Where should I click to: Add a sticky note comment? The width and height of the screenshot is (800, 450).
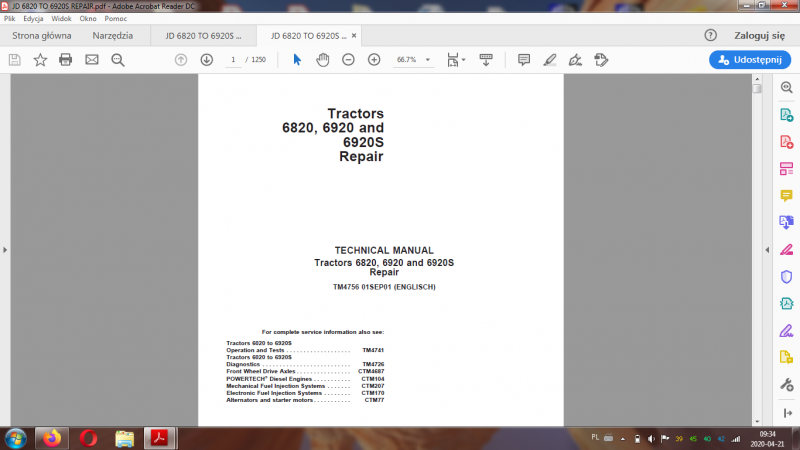(523, 60)
